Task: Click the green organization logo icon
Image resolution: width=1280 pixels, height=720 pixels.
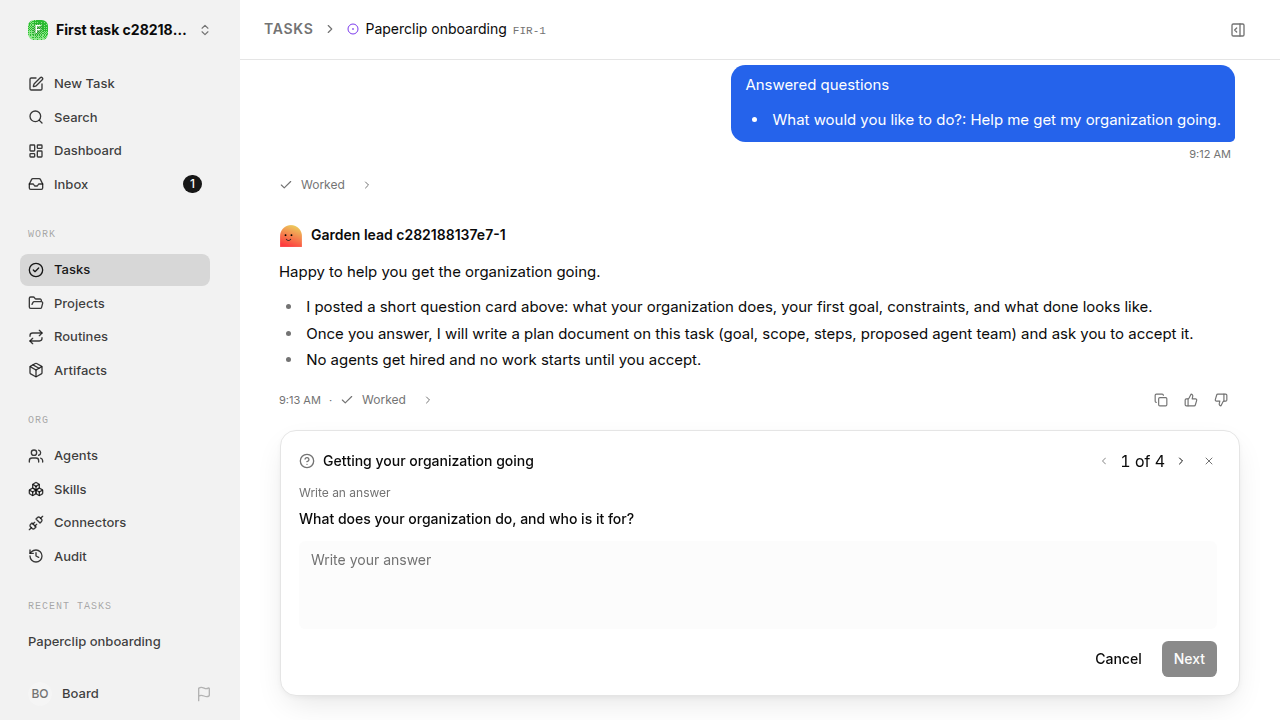Action: point(38,30)
